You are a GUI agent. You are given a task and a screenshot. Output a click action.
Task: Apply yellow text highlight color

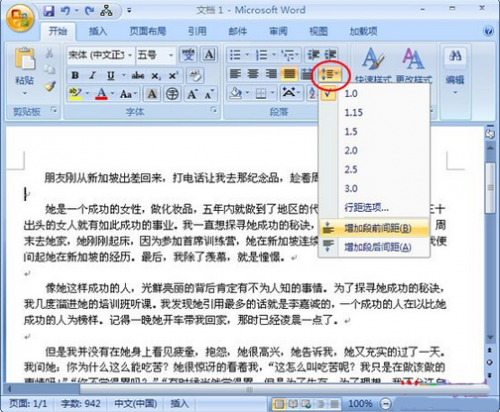pos(76,94)
